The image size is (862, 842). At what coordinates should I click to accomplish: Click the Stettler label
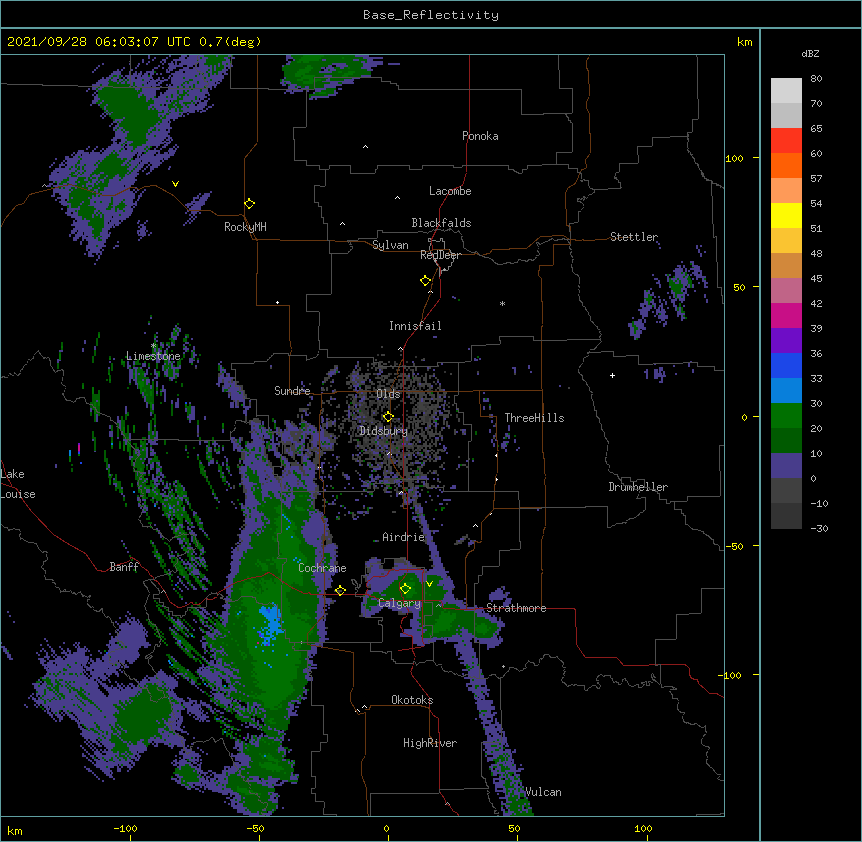(634, 237)
